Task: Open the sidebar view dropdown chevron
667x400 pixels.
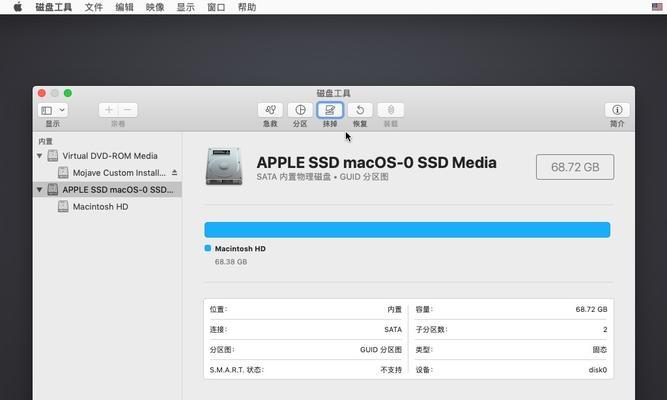Action: coord(62,110)
